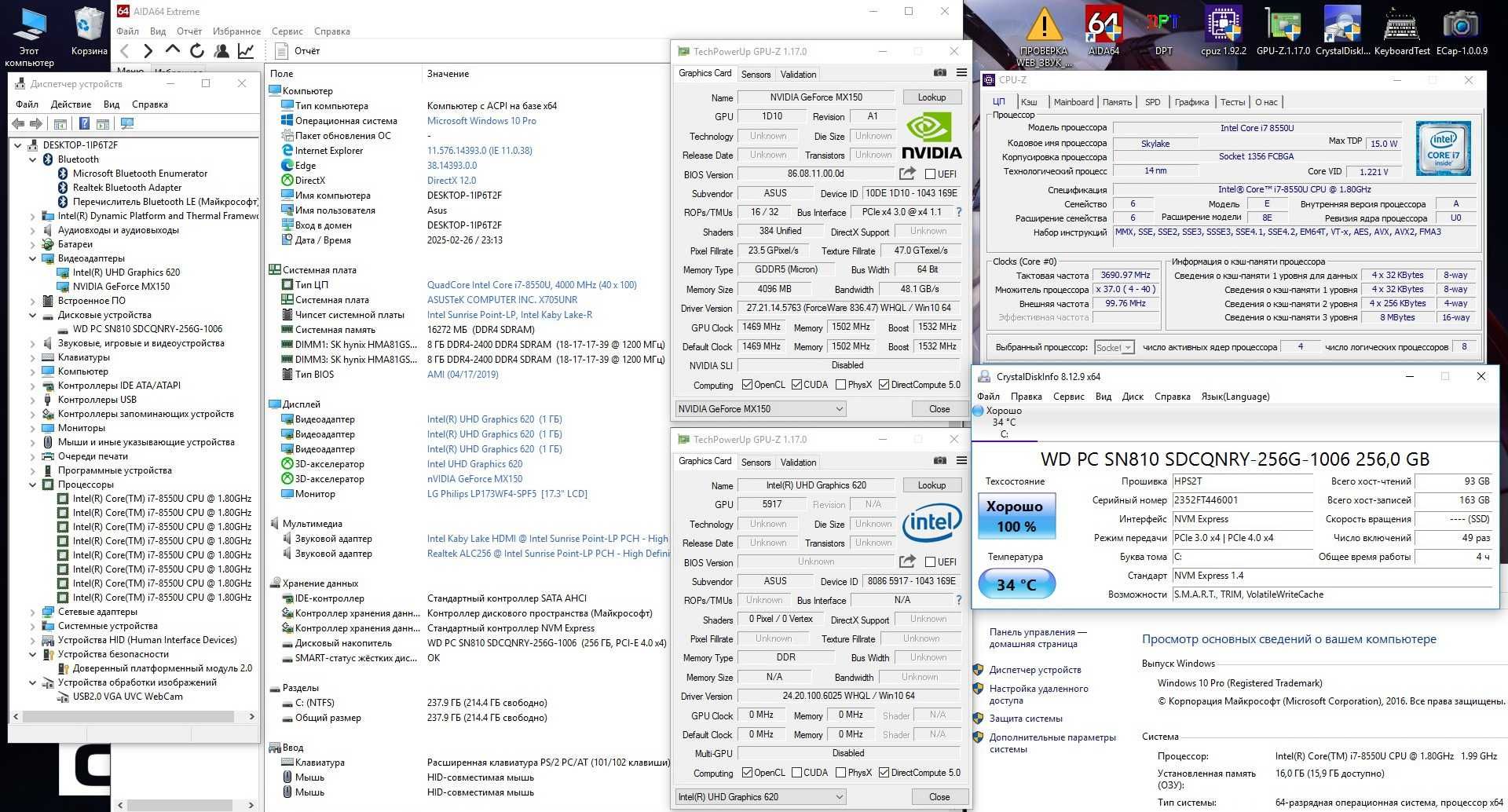Click ASUSTeK COMPUTER INC. X705UNR link in AIDA64
This screenshot has height=812, width=1508.
click(x=502, y=300)
